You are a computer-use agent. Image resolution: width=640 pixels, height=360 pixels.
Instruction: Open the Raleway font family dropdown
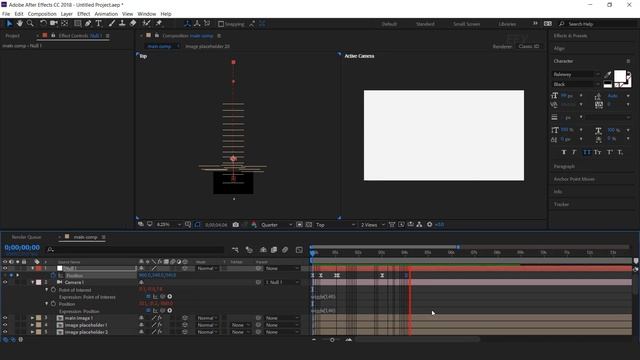(x=576, y=74)
